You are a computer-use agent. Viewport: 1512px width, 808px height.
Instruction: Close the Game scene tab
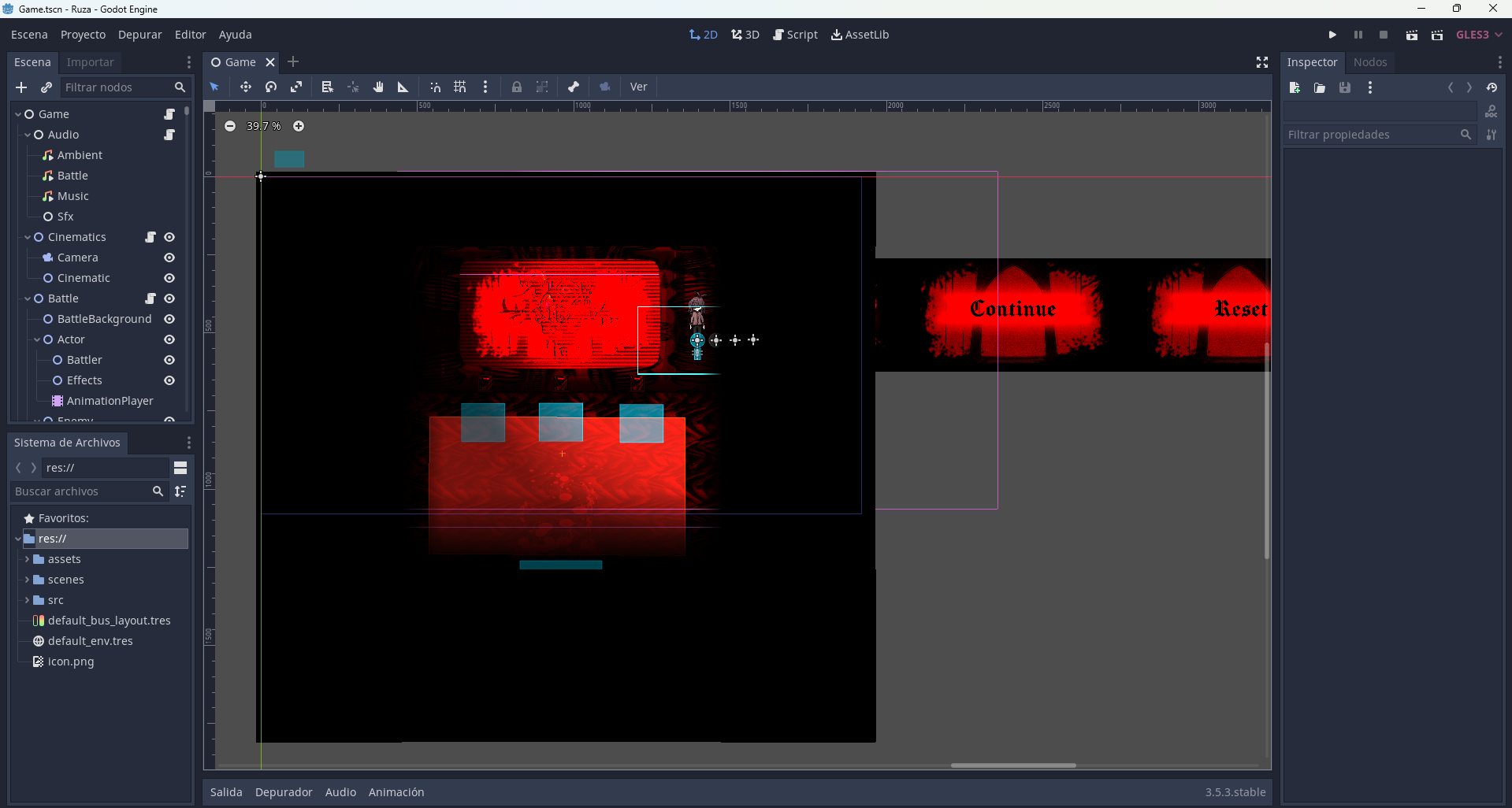point(270,62)
